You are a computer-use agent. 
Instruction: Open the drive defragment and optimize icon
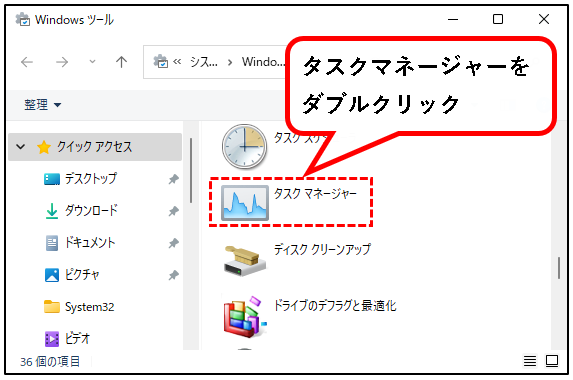[x=244, y=316]
